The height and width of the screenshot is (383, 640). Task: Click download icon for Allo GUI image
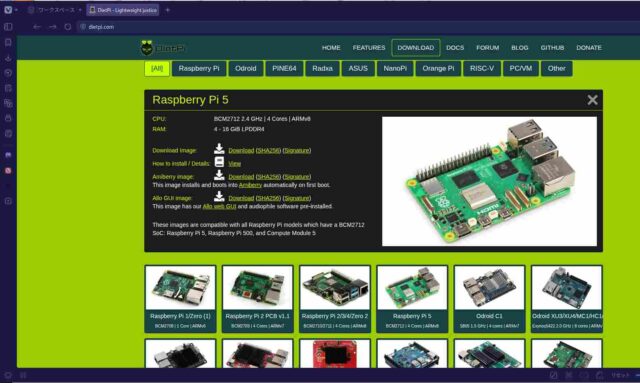pyautogui.click(x=219, y=196)
